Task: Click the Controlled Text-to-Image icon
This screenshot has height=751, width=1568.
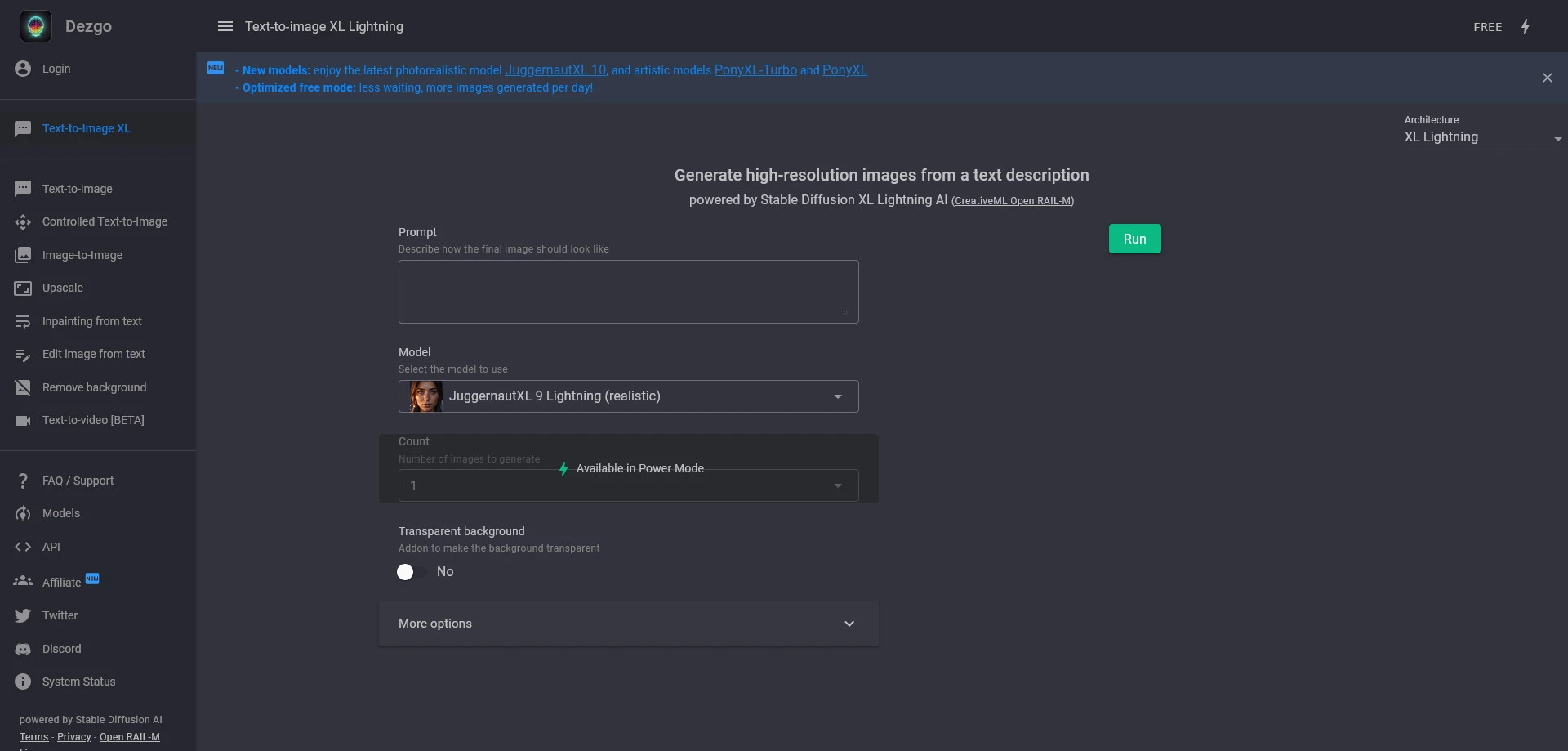Action: [23, 221]
